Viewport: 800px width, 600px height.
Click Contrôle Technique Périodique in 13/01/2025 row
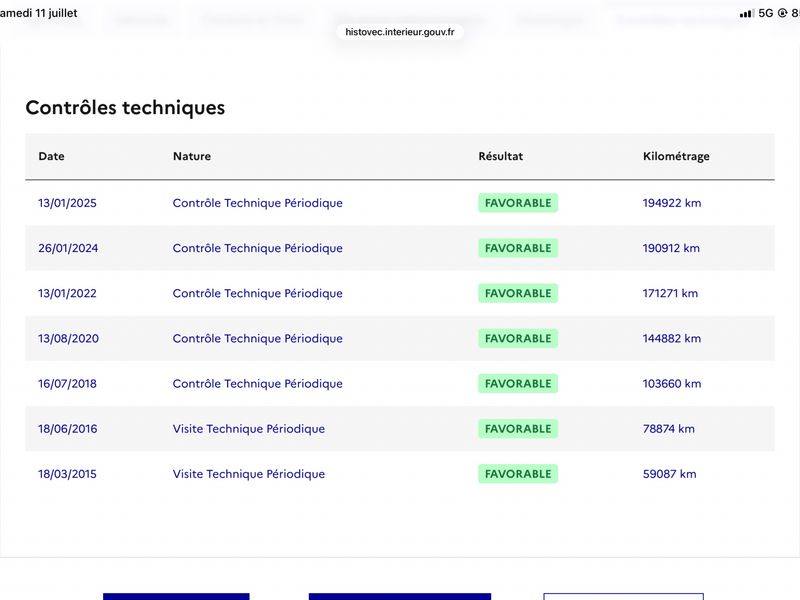[258, 203]
